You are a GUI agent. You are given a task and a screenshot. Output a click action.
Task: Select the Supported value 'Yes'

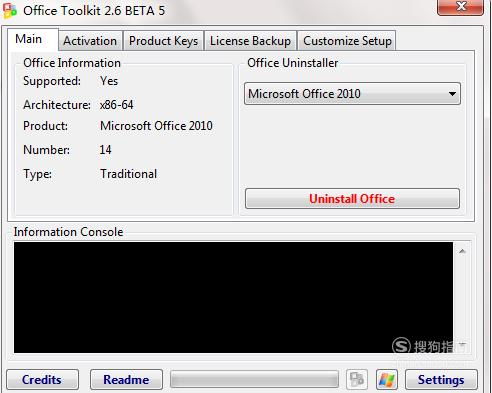(x=109, y=81)
